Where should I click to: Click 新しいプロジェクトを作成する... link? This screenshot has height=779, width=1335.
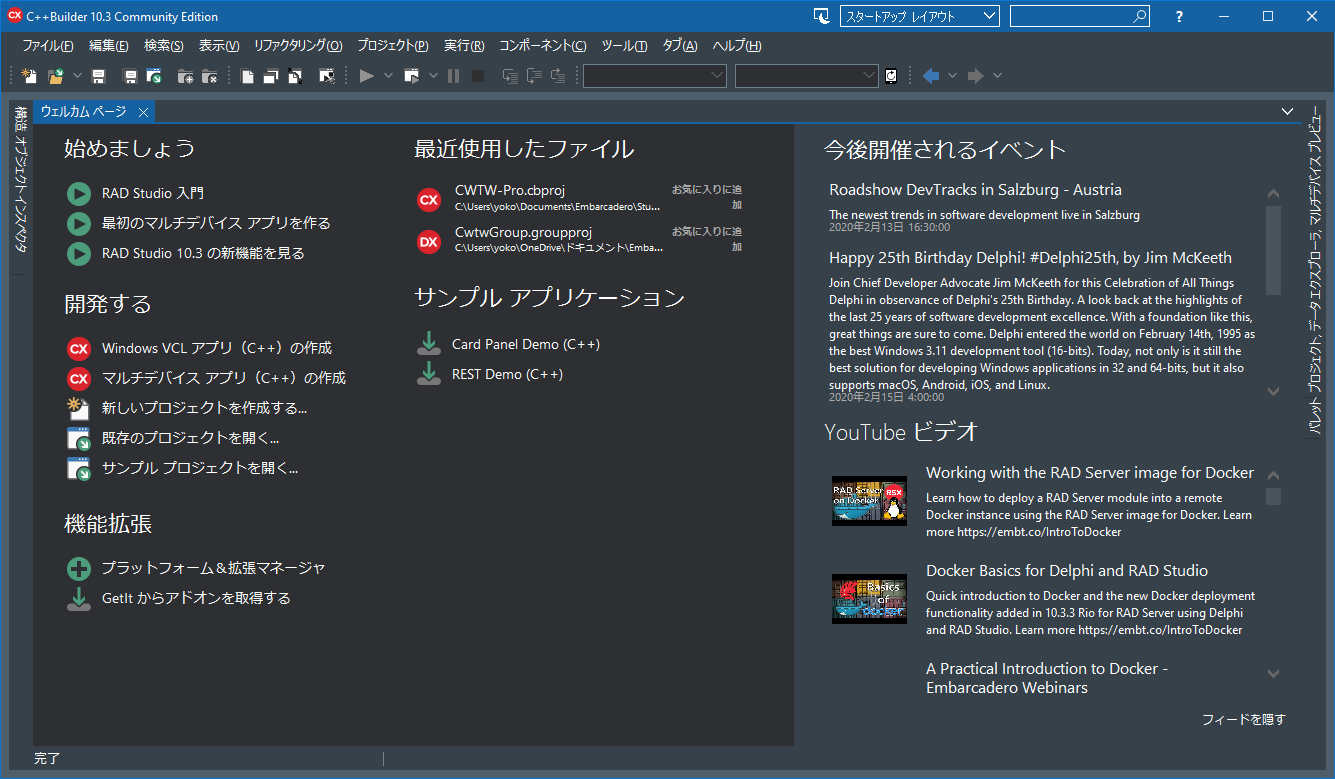(x=204, y=408)
